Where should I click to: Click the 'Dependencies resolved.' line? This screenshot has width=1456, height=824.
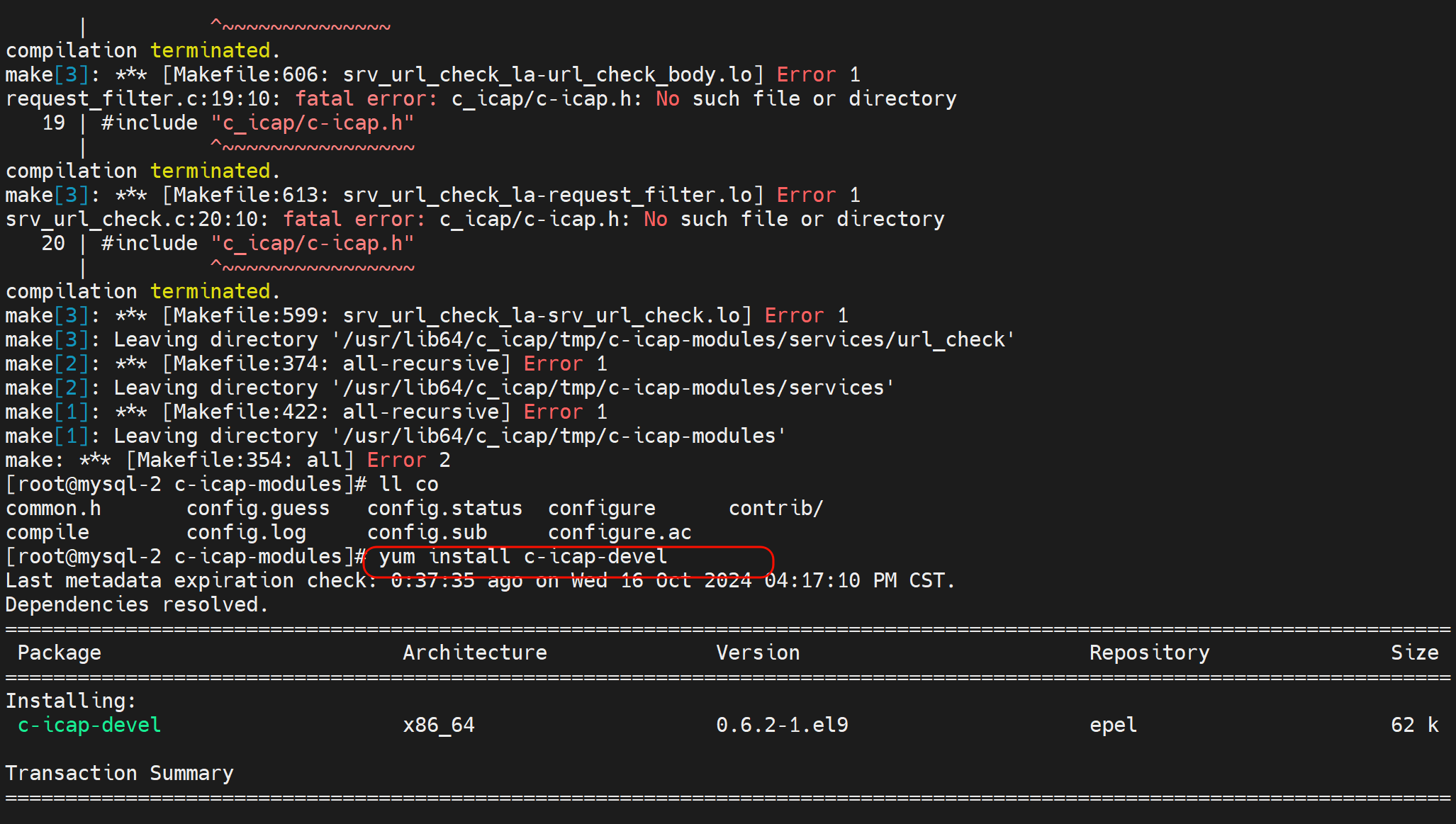pos(137,605)
